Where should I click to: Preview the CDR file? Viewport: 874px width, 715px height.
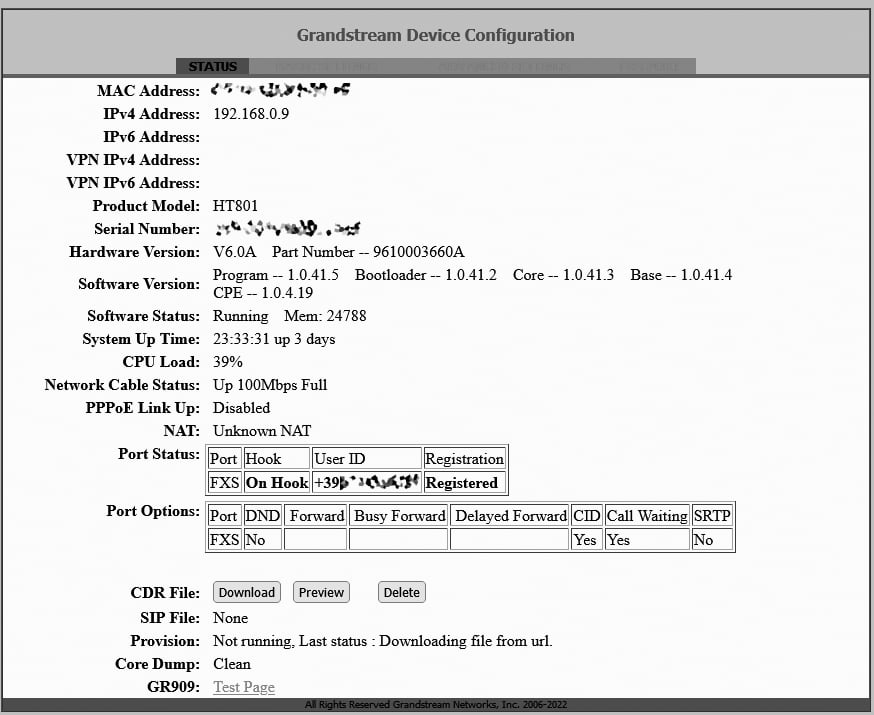(x=321, y=592)
